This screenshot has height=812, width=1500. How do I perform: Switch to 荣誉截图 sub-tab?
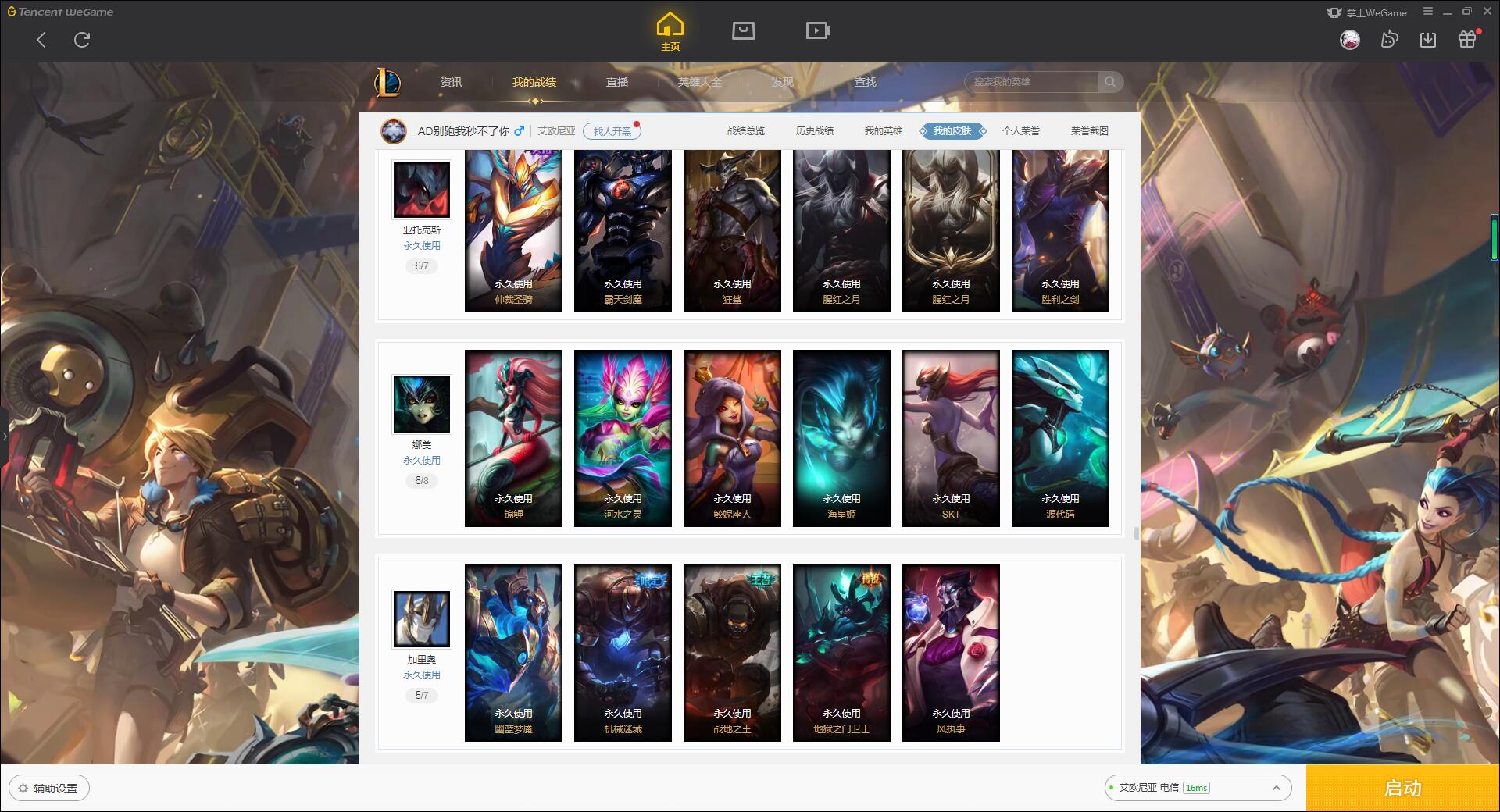pos(1090,131)
